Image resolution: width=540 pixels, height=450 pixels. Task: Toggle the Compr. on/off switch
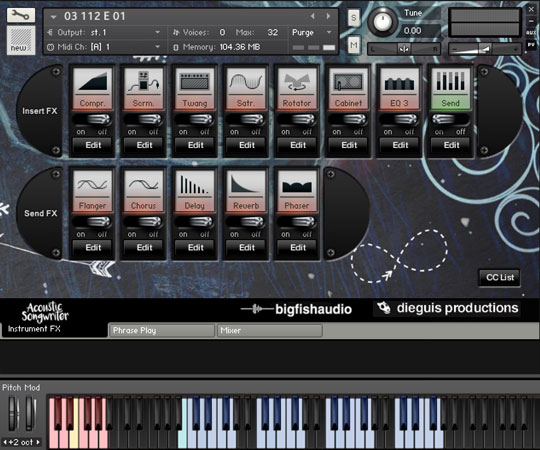tap(92, 120)
